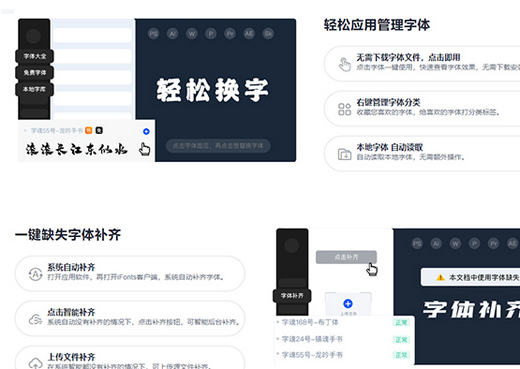This screenshot has height=369, width=520.
Task: Click blue plus upload icon above 上传文件
Action: pyautogui.click(x=348, y=304)
